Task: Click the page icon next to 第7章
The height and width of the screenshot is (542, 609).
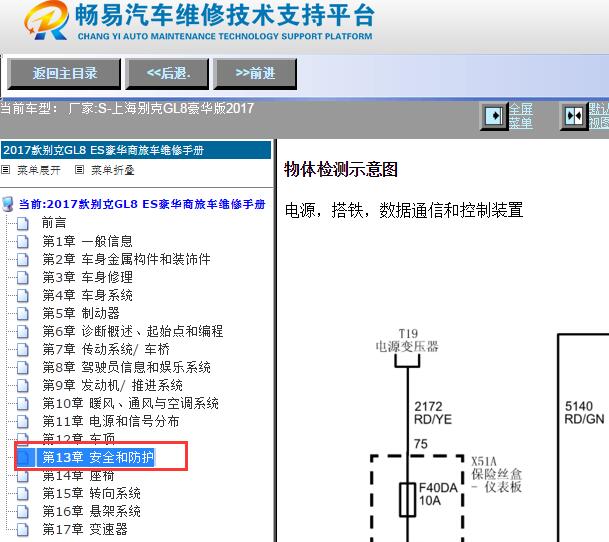Action: (x=23, y=350)
